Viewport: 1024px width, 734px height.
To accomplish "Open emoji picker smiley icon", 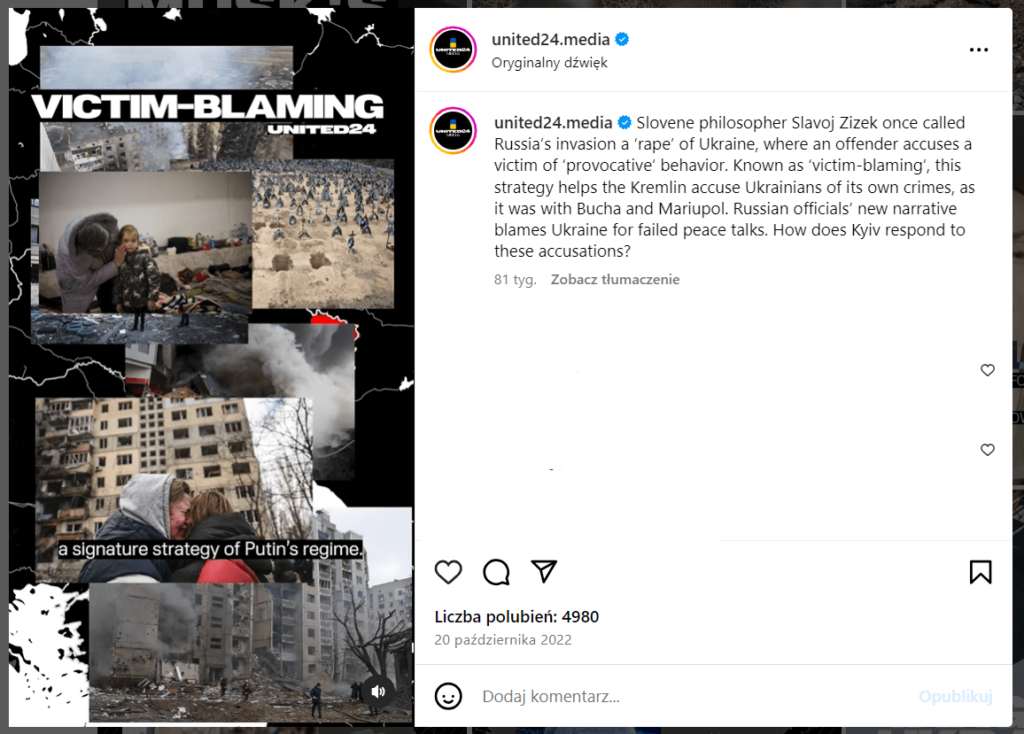I will [x=448, y=696].
